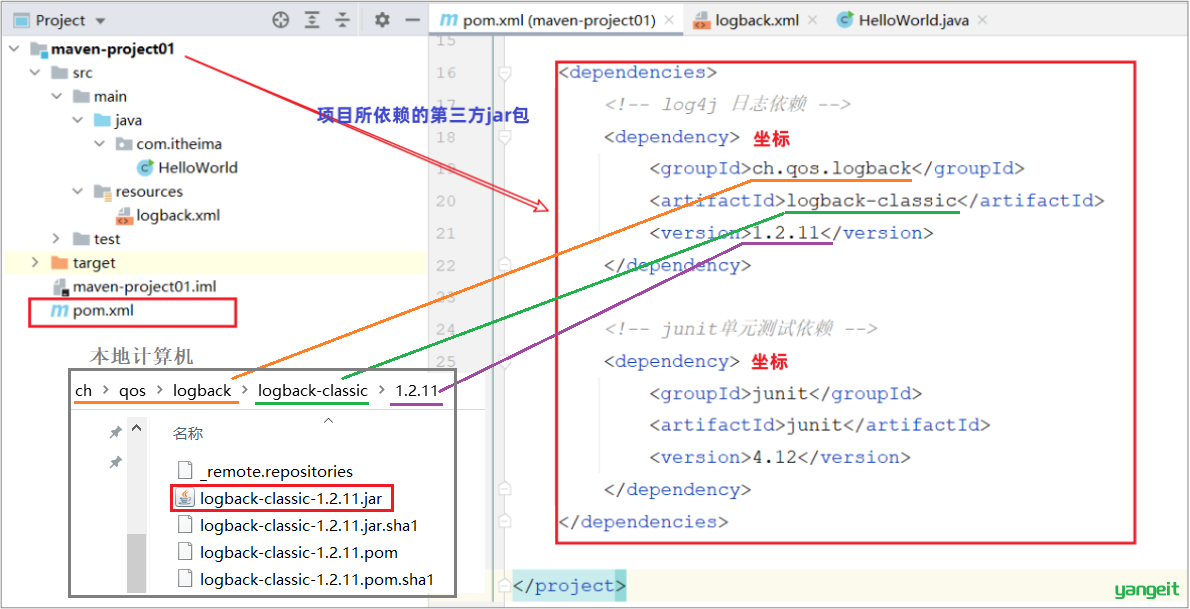Click the Maven m icon on pom.xml tab

tap(449, 21)
